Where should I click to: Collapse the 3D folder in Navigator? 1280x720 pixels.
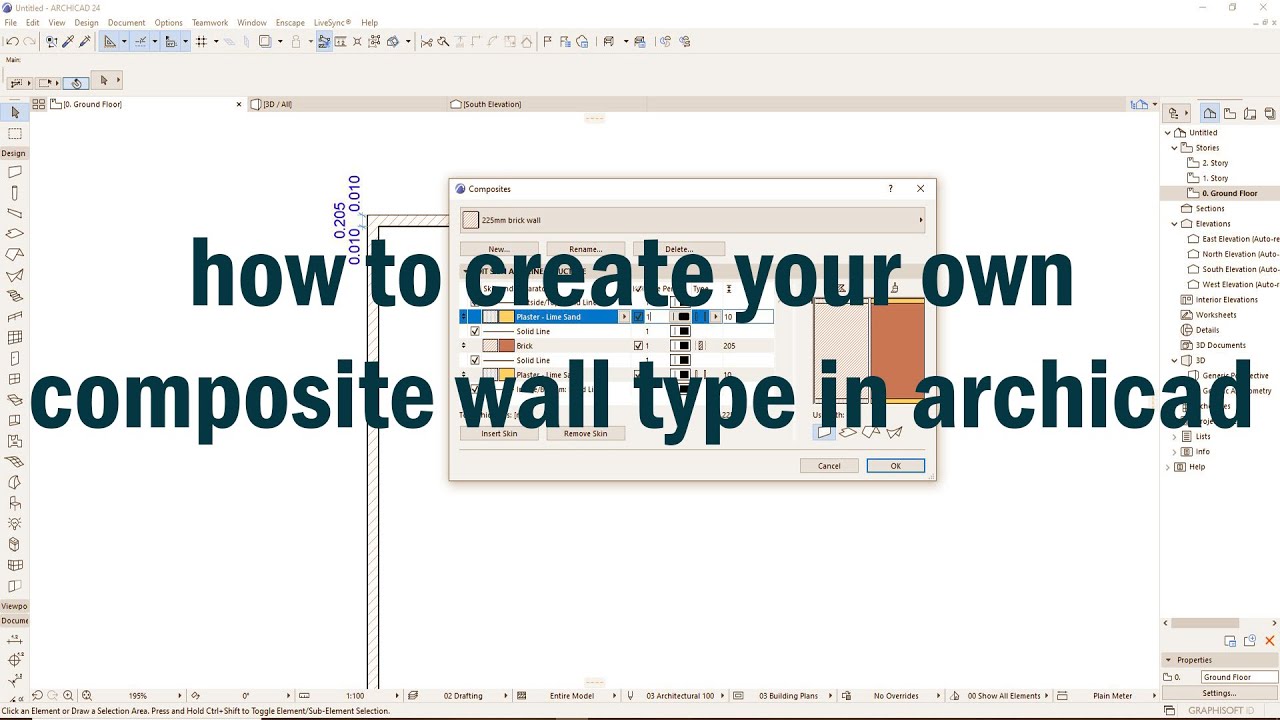pos(1175,360)
